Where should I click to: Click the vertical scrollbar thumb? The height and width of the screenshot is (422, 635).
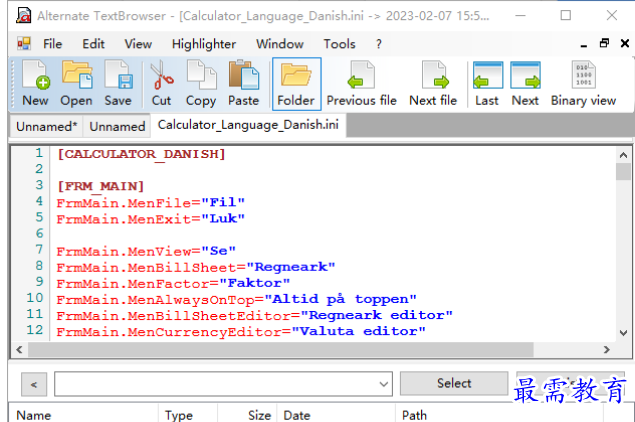coord(623,171)
